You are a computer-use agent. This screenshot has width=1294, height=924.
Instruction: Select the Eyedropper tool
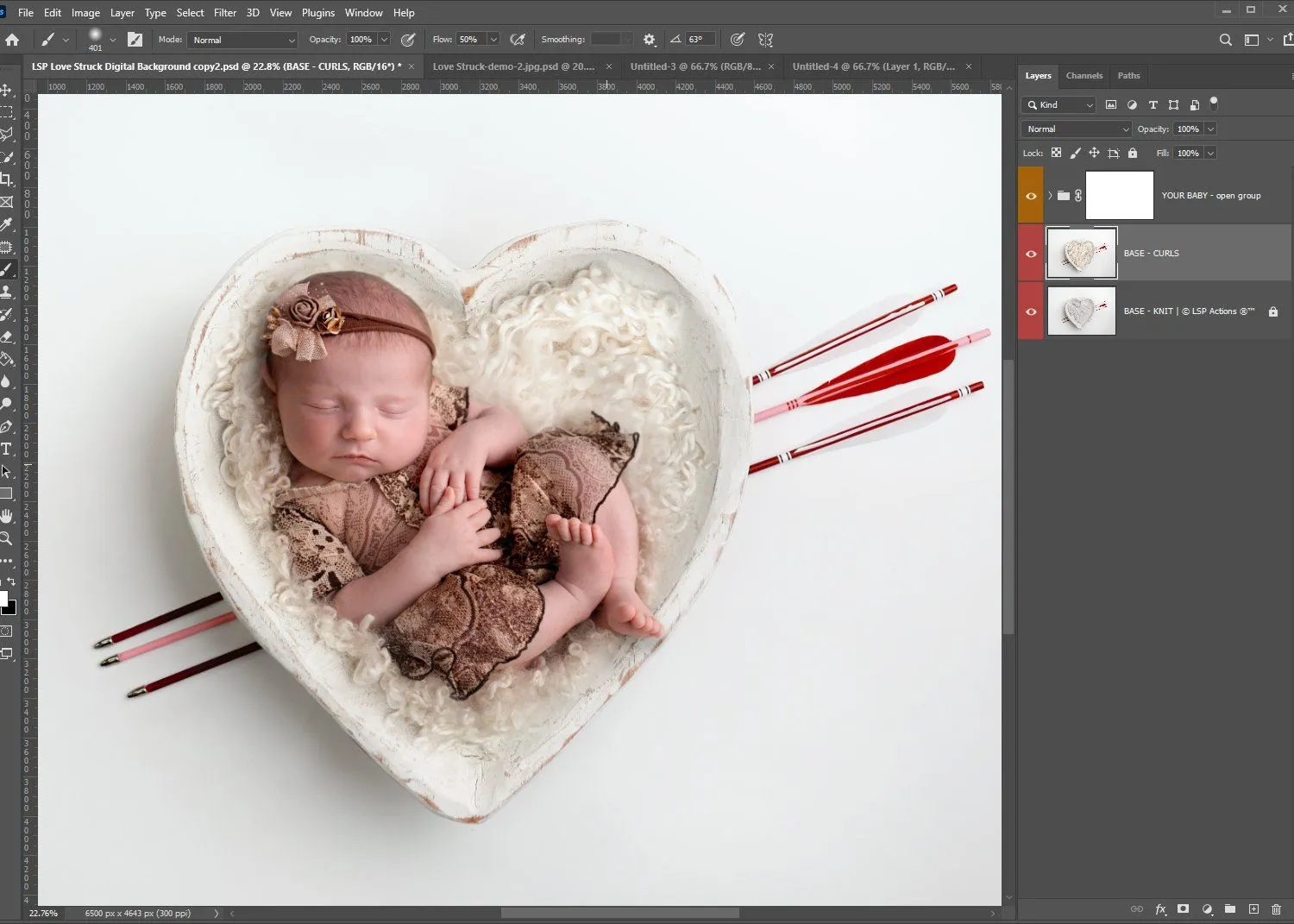click(x=6, y=224)
